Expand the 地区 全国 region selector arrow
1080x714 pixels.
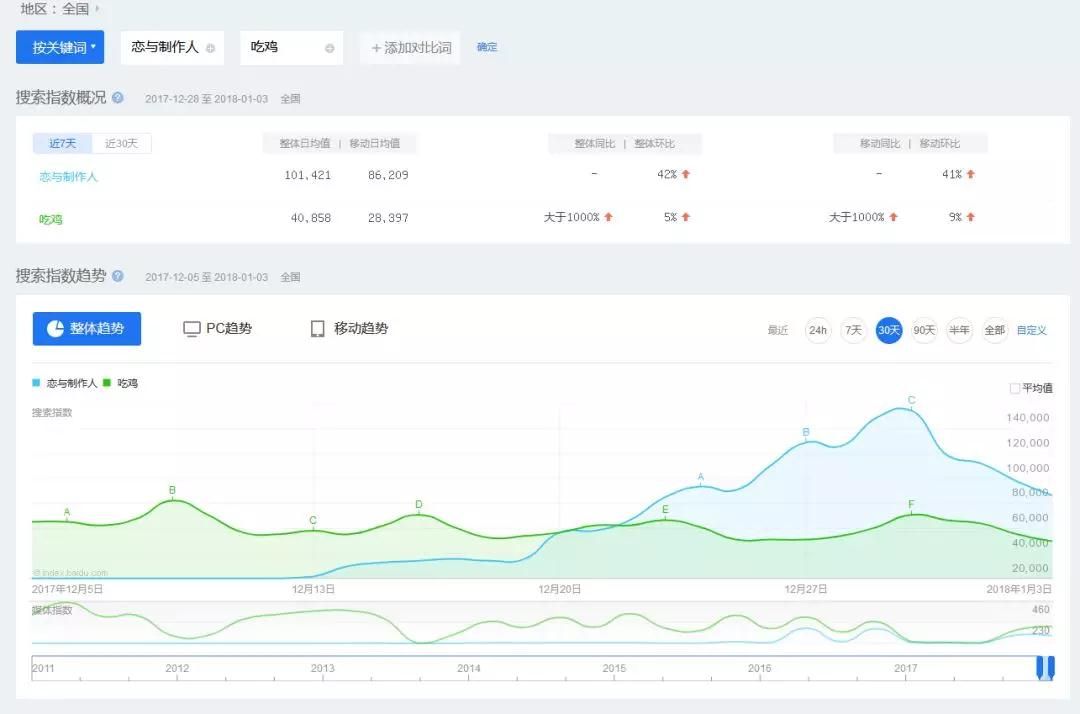pyautogui.click(x=97, y=8)
